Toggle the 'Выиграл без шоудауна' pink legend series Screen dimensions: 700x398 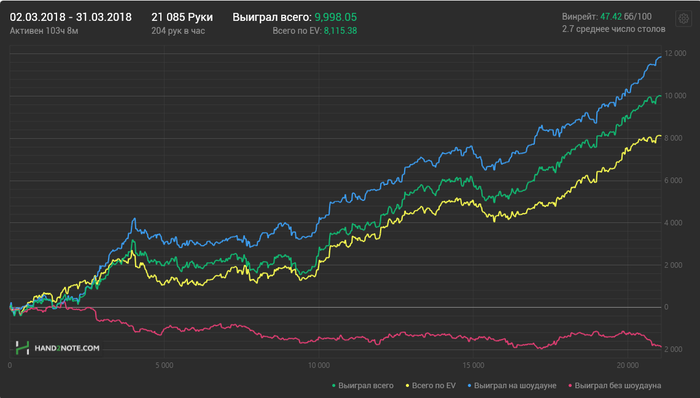tap(615, 386)
